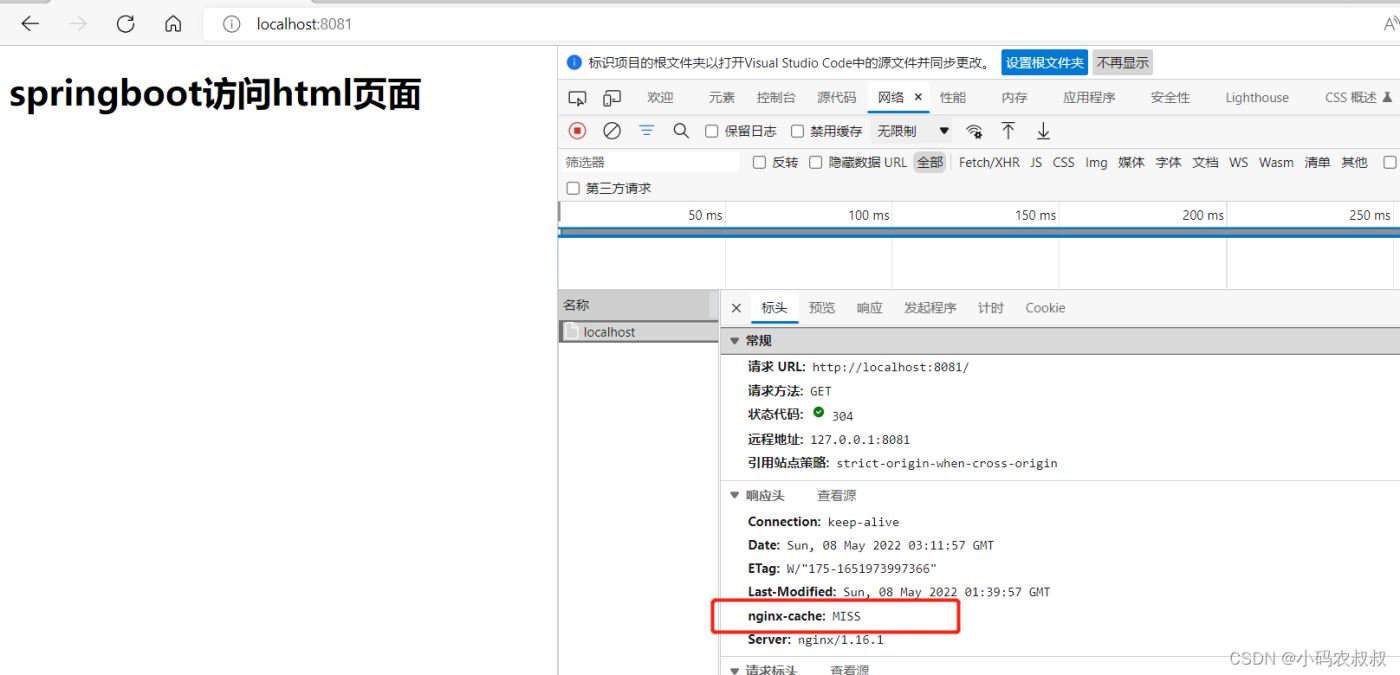Click the export HAR download arrow
This screenshot has width=1400, height=675.
tap(1043, 131)
